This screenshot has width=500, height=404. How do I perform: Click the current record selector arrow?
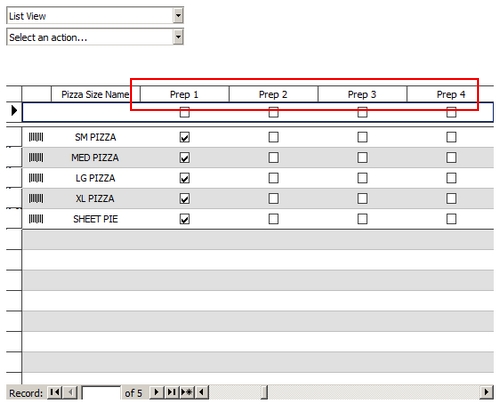pyautogui.click(x=14, y=111)
